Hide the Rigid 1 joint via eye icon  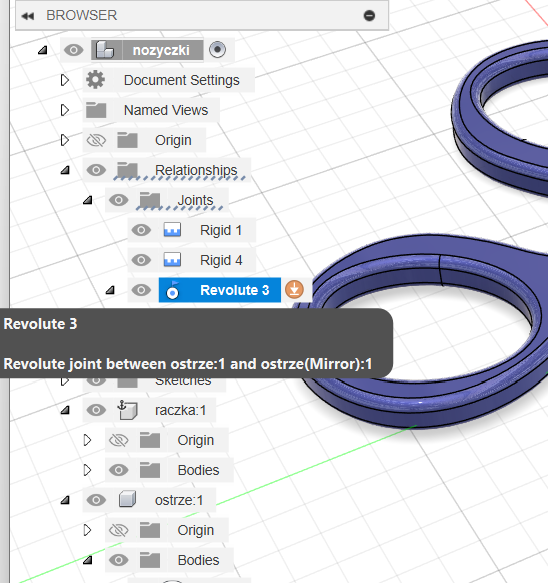(141, 230)
